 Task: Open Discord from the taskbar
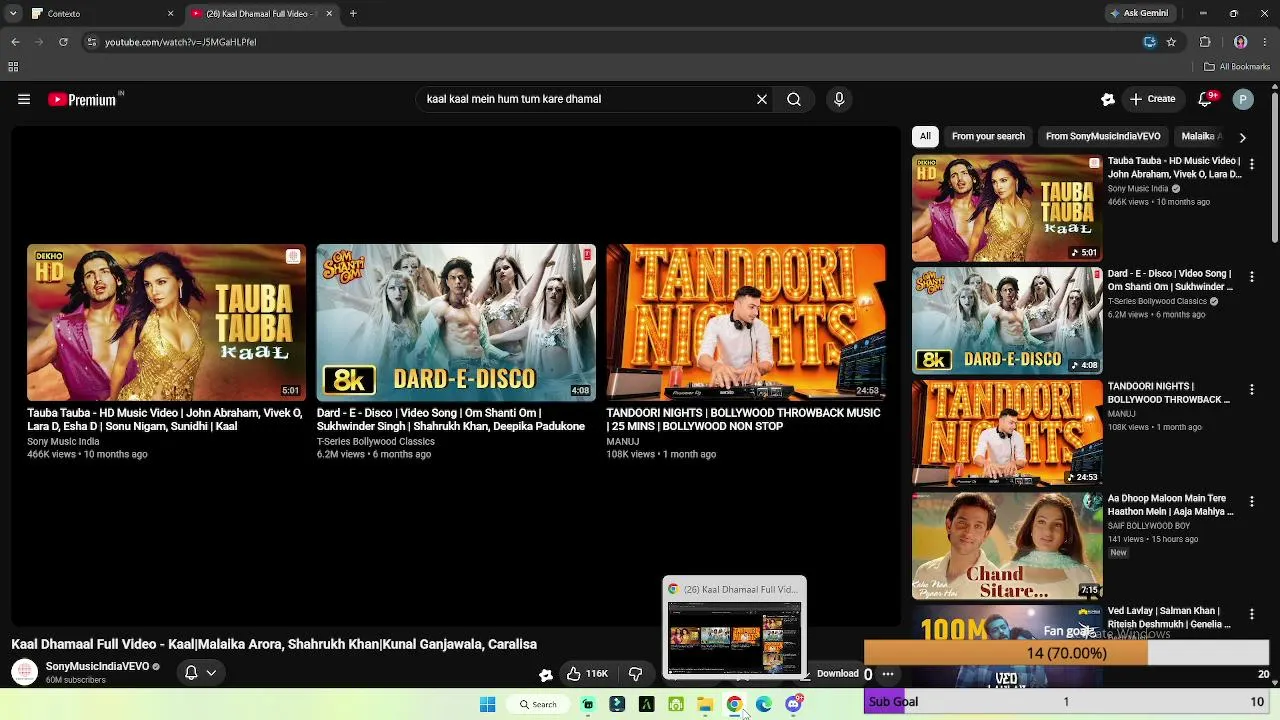(794, 704)
